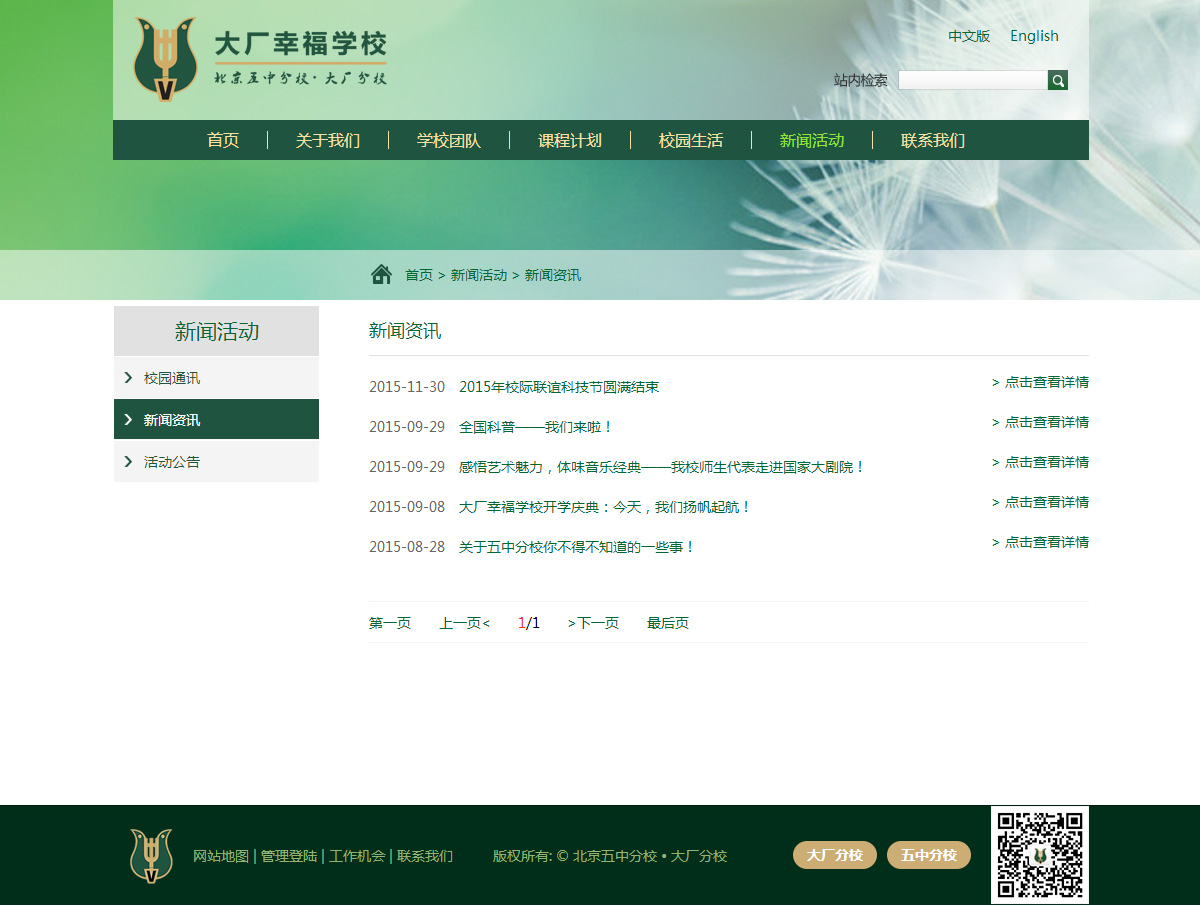1200x905 pixels.
Task: Click the arrow icon next to 新闻资讯
Action: pyautogui.click(x=128, y=419)
